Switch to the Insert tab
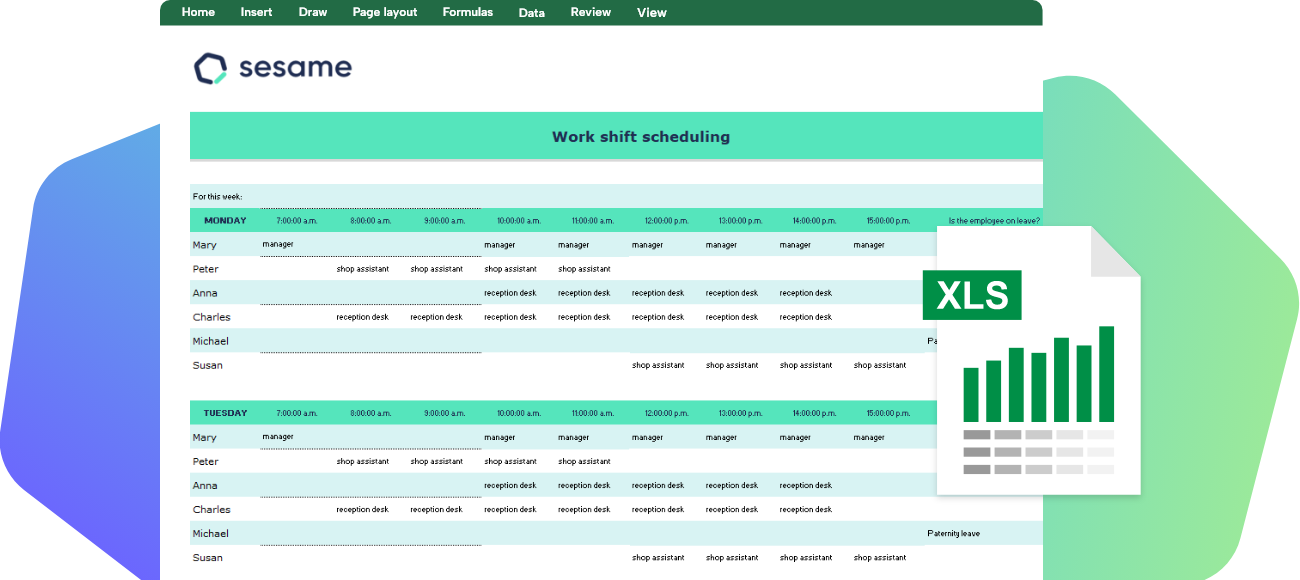The image size is (1300, 580). 256,12
